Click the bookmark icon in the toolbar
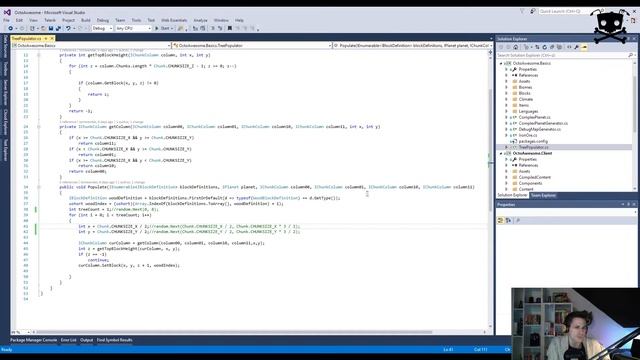The height and width of the screenshot is (360, 640). click(x=229, y=29)
